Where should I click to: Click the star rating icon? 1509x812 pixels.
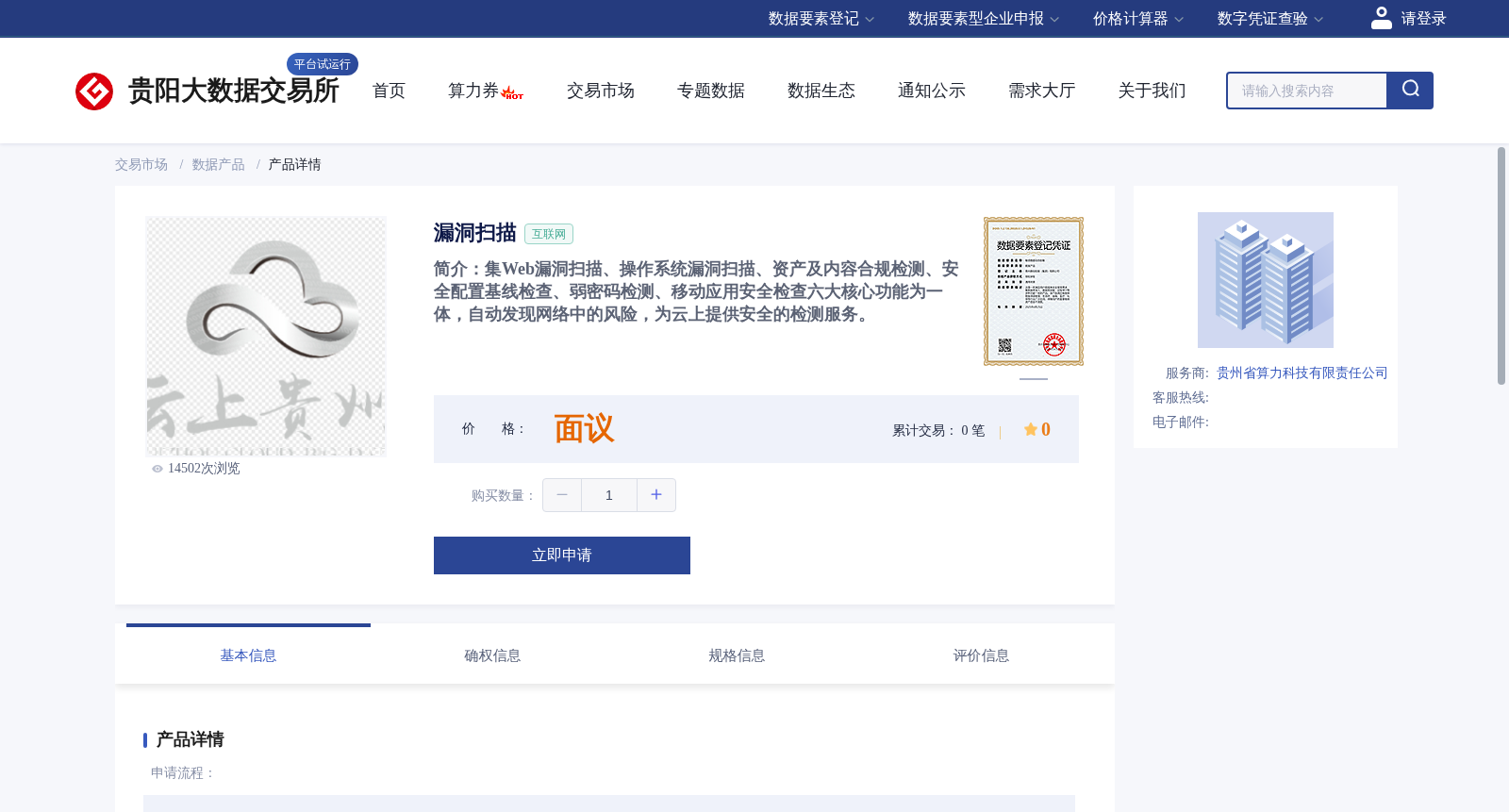(1030, 430)
